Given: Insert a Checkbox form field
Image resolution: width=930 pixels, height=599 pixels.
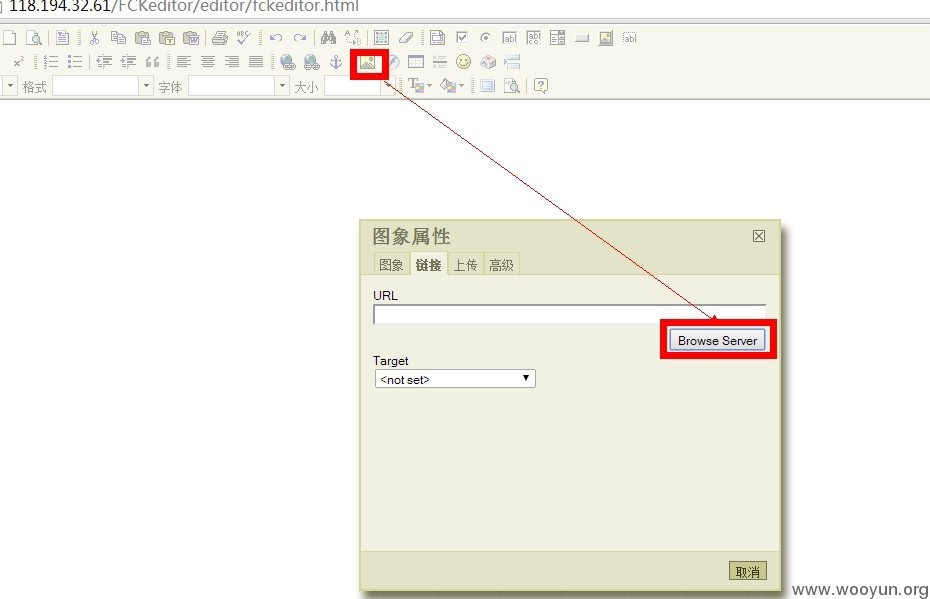Looking at the screenshot, I should [461, 38].
